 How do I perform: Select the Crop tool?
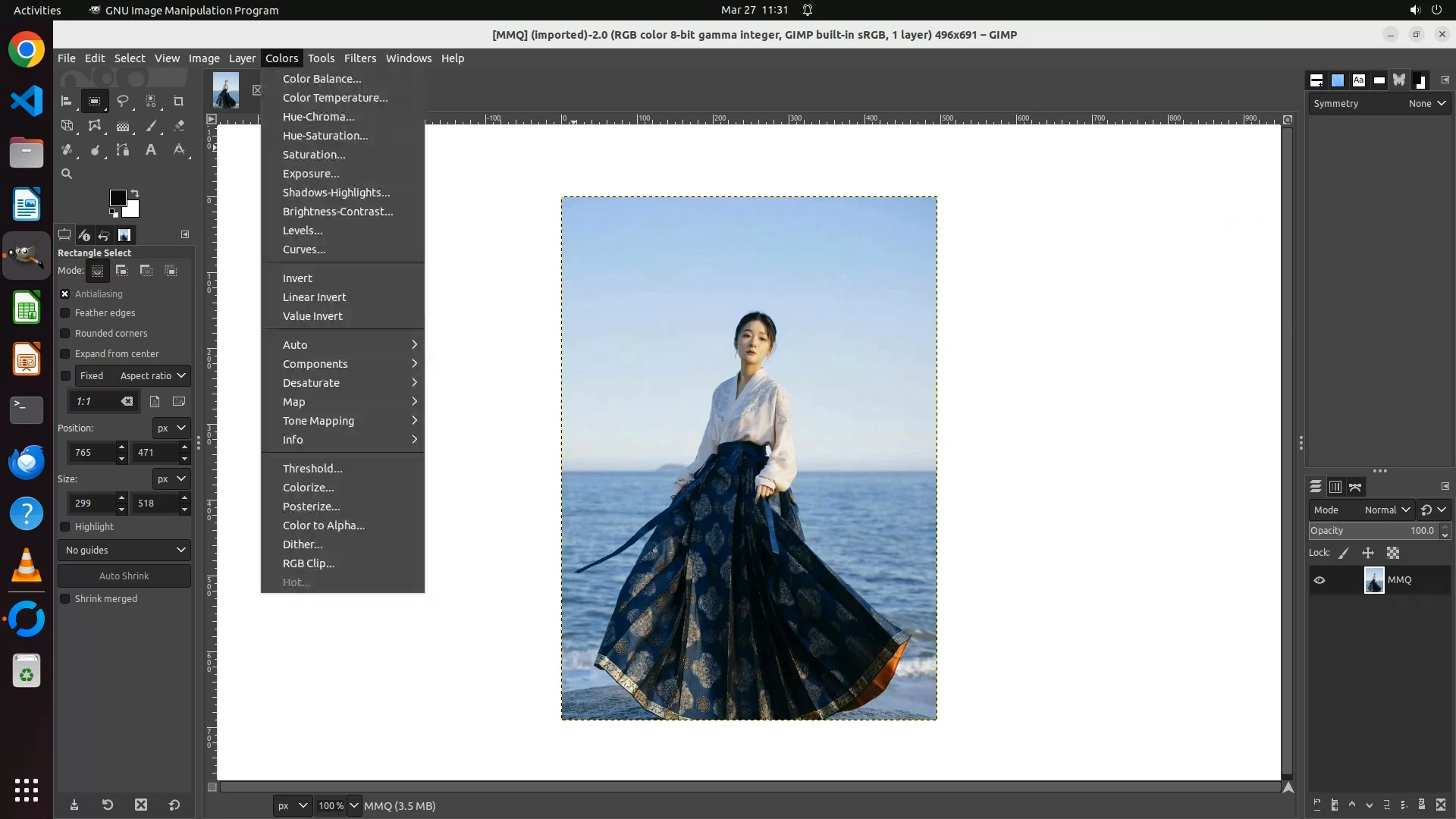179,101
